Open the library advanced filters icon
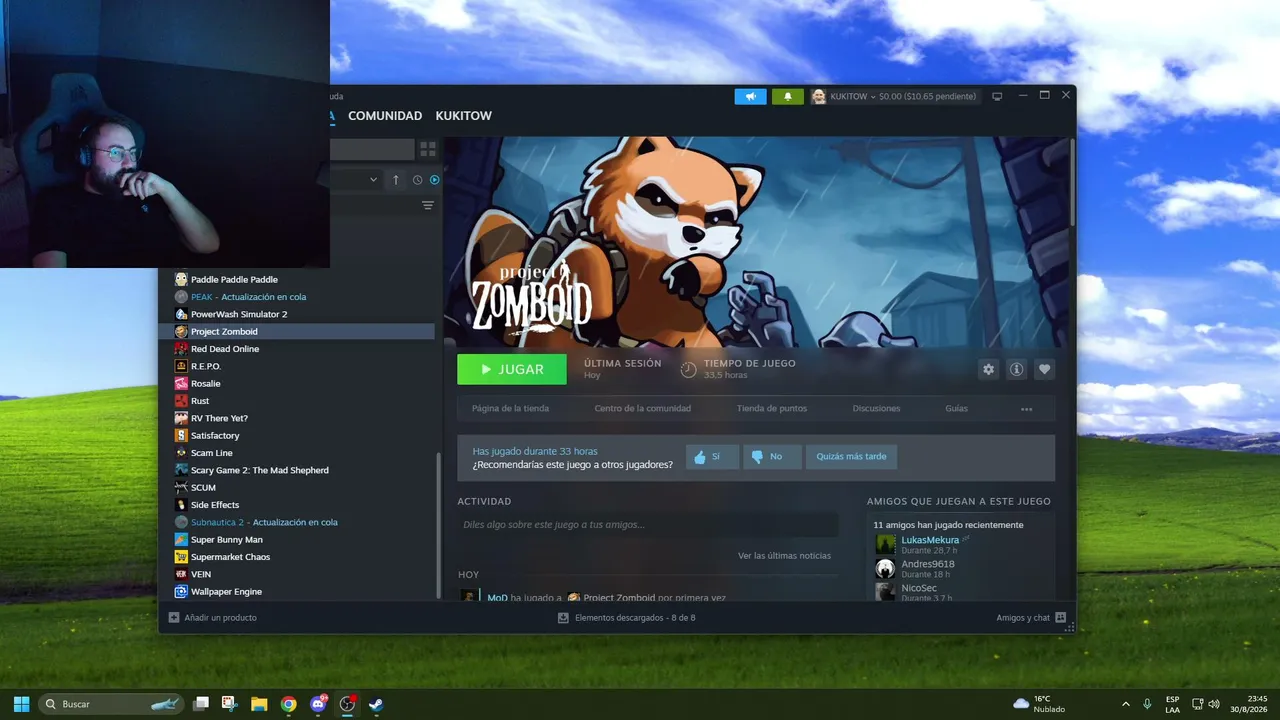Screen dimensions: 1280x720 click(x=428, y=205)
